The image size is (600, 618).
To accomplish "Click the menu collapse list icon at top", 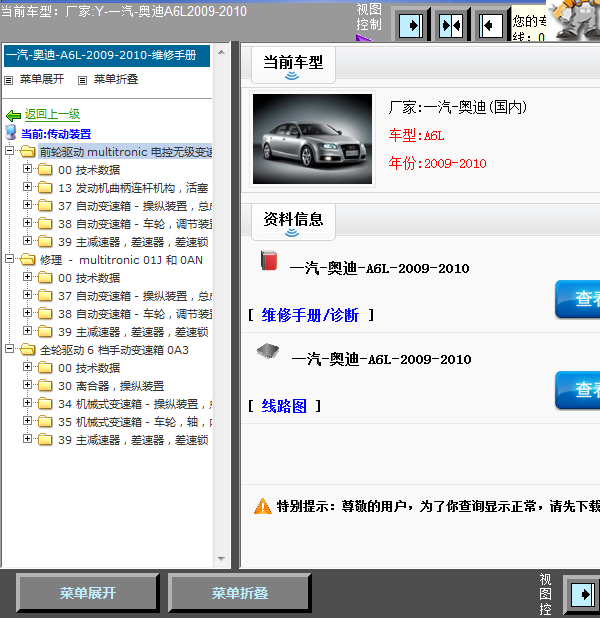I will tap(82, 80).
